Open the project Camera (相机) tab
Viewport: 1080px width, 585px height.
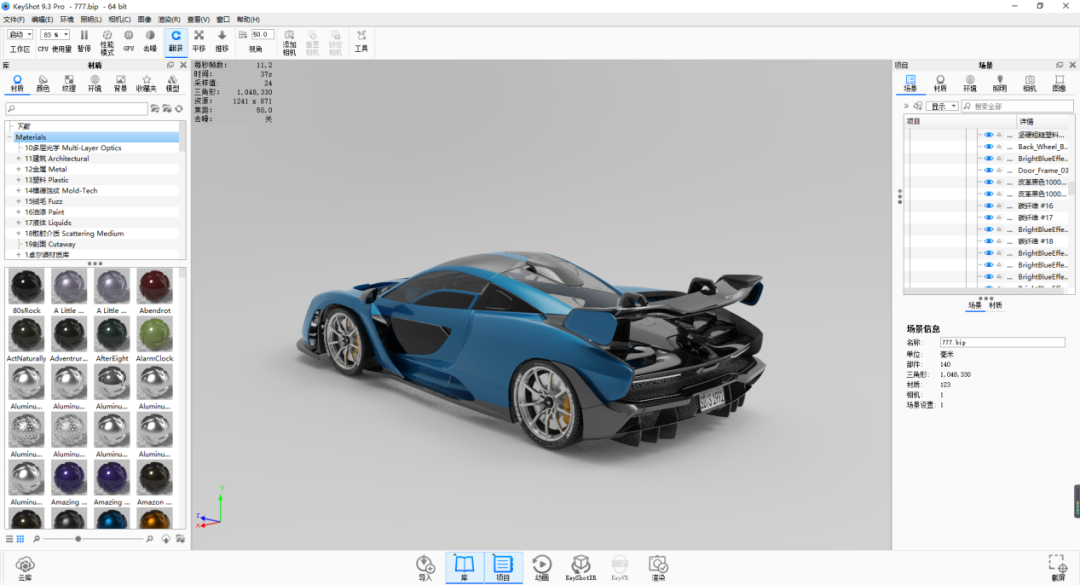1029,83
